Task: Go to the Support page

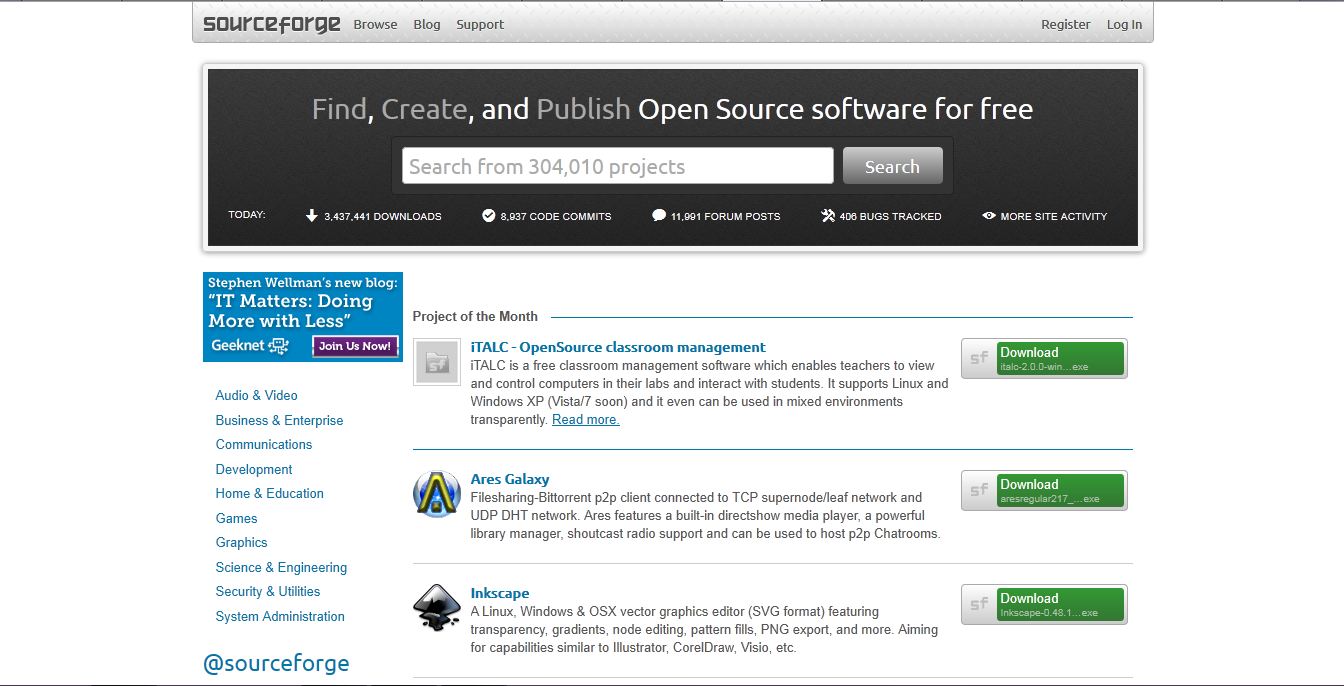Action: [480, 24]
